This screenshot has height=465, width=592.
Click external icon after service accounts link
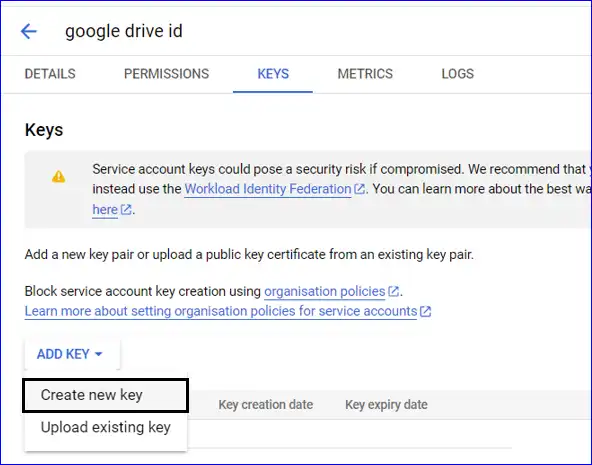point(426,312)
